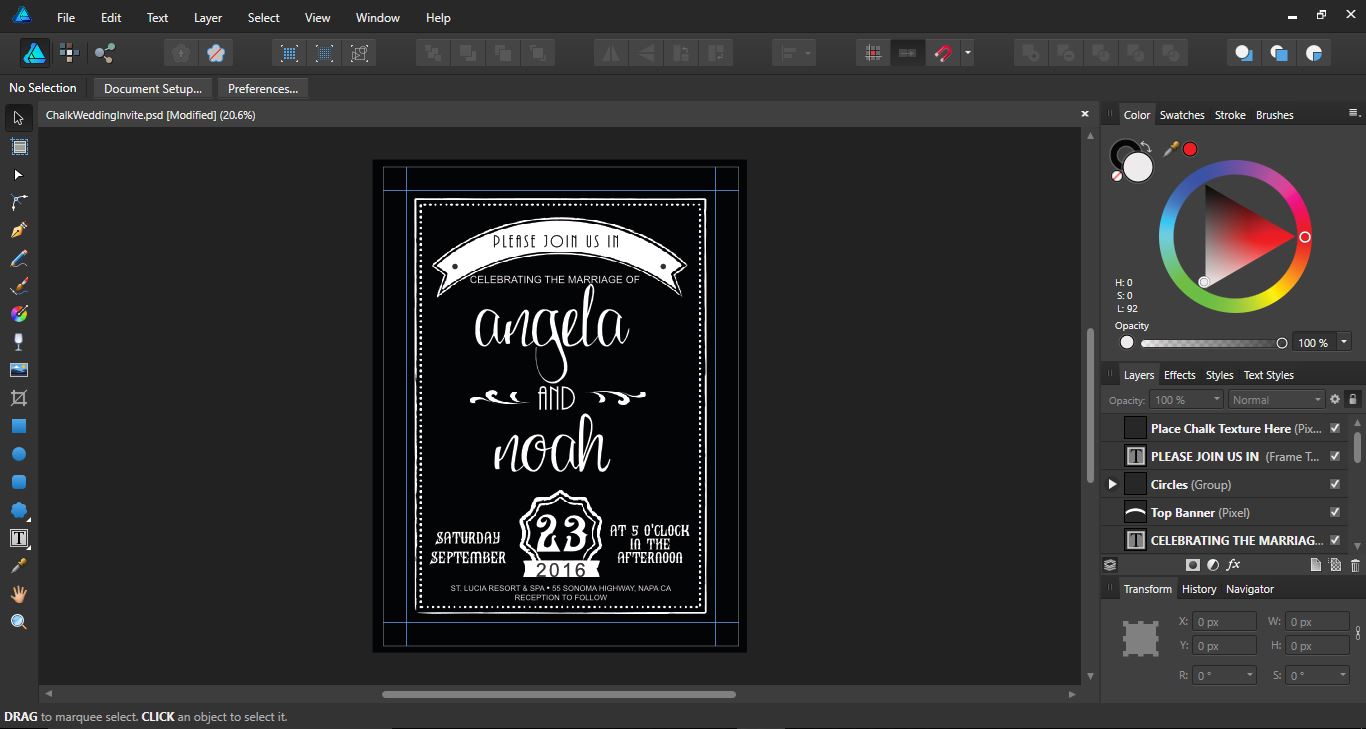
Task: Open the Layer menu
Action: [208, 18]
